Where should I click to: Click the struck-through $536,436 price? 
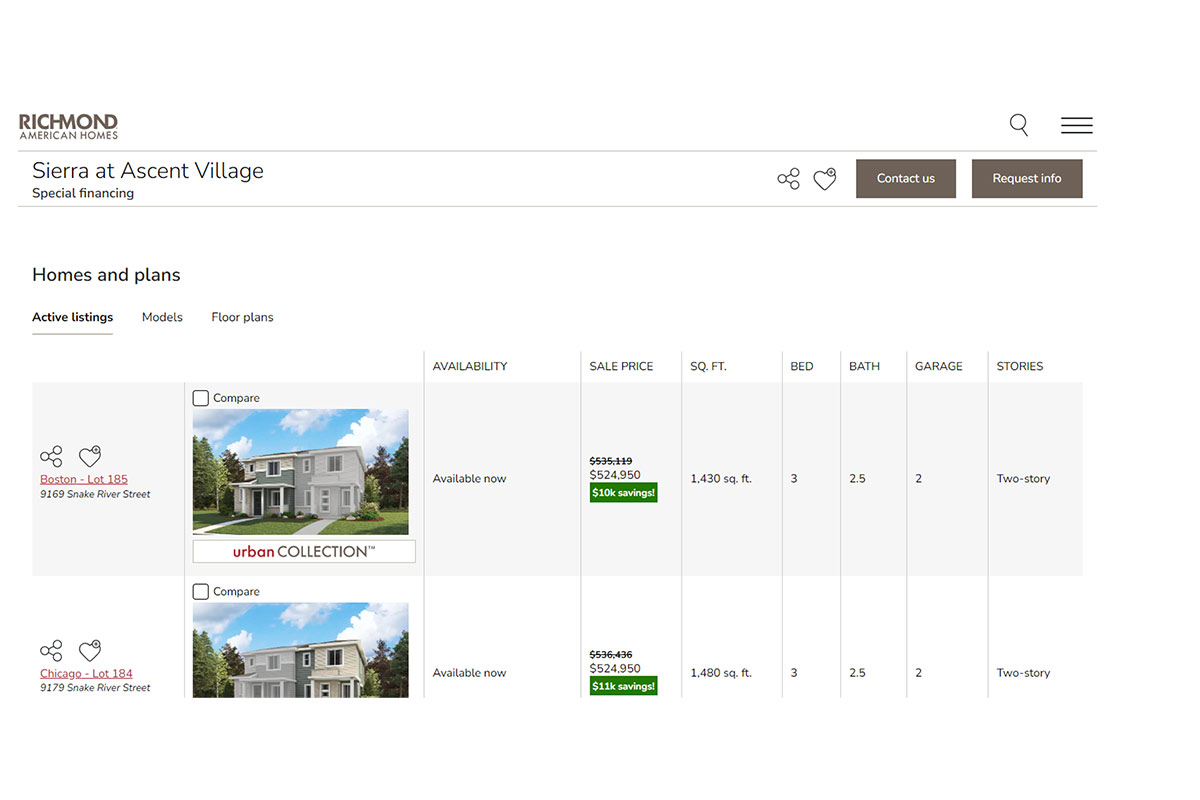pyautogui.click(x=611, y=655)
